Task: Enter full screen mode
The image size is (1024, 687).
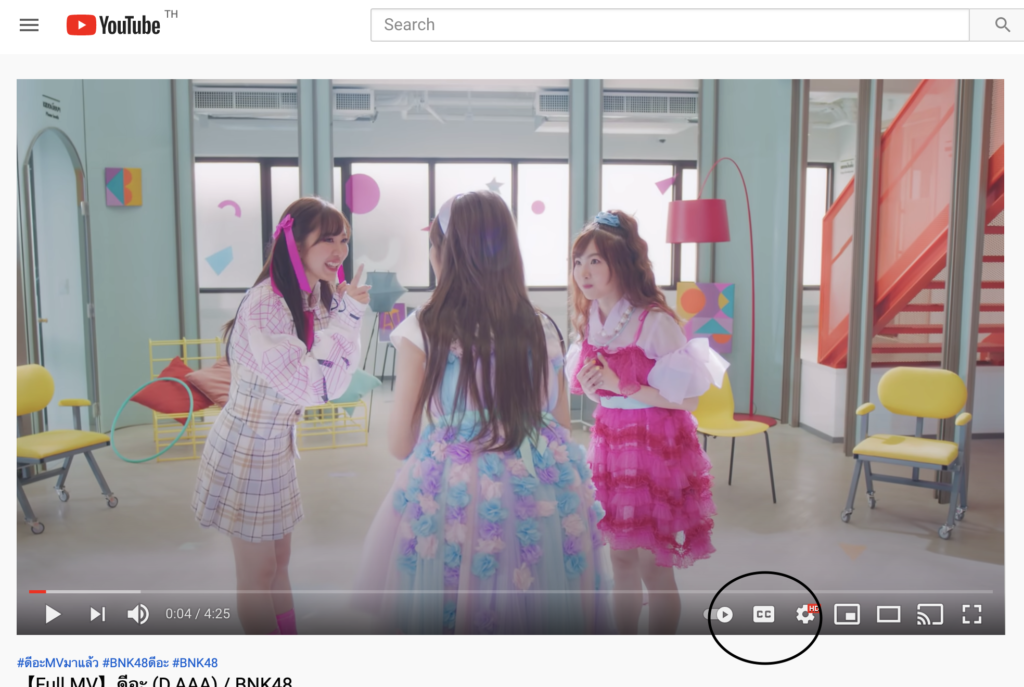Action: [971, 614]
